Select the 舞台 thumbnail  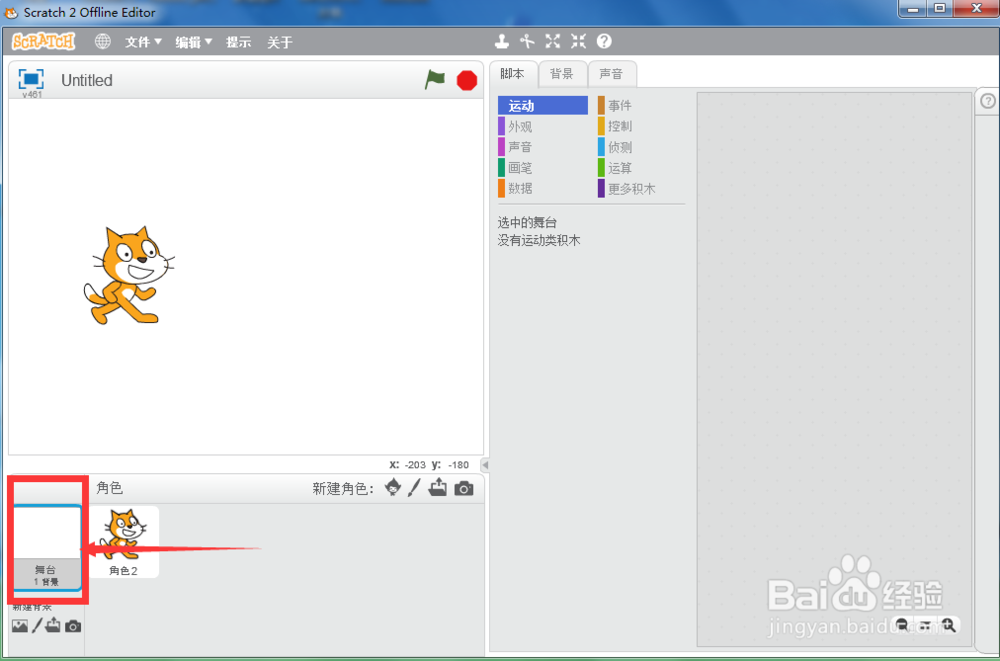[46, 547]
